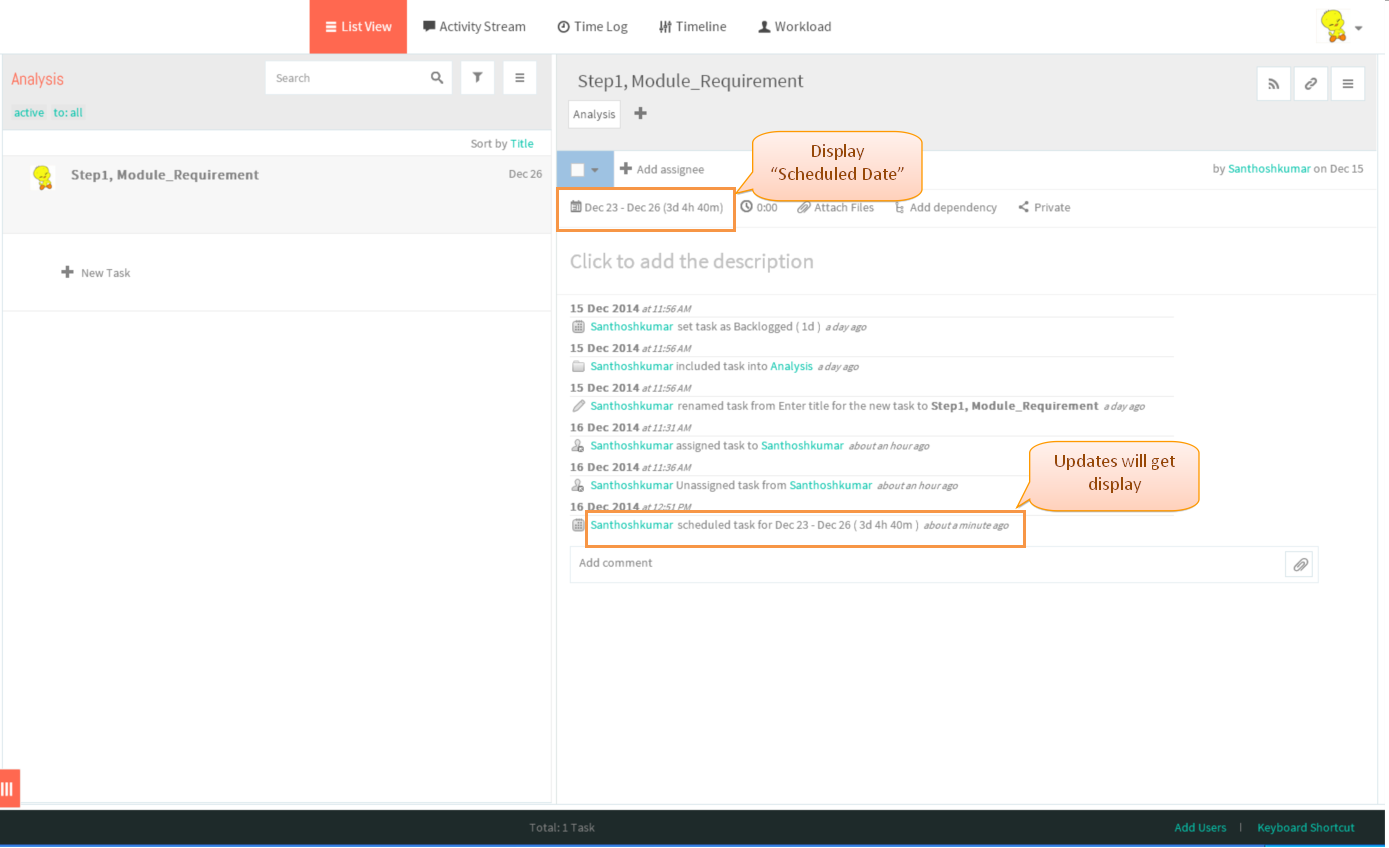Change sorting via the Title link
The image size is (1389, 848).
522,144
